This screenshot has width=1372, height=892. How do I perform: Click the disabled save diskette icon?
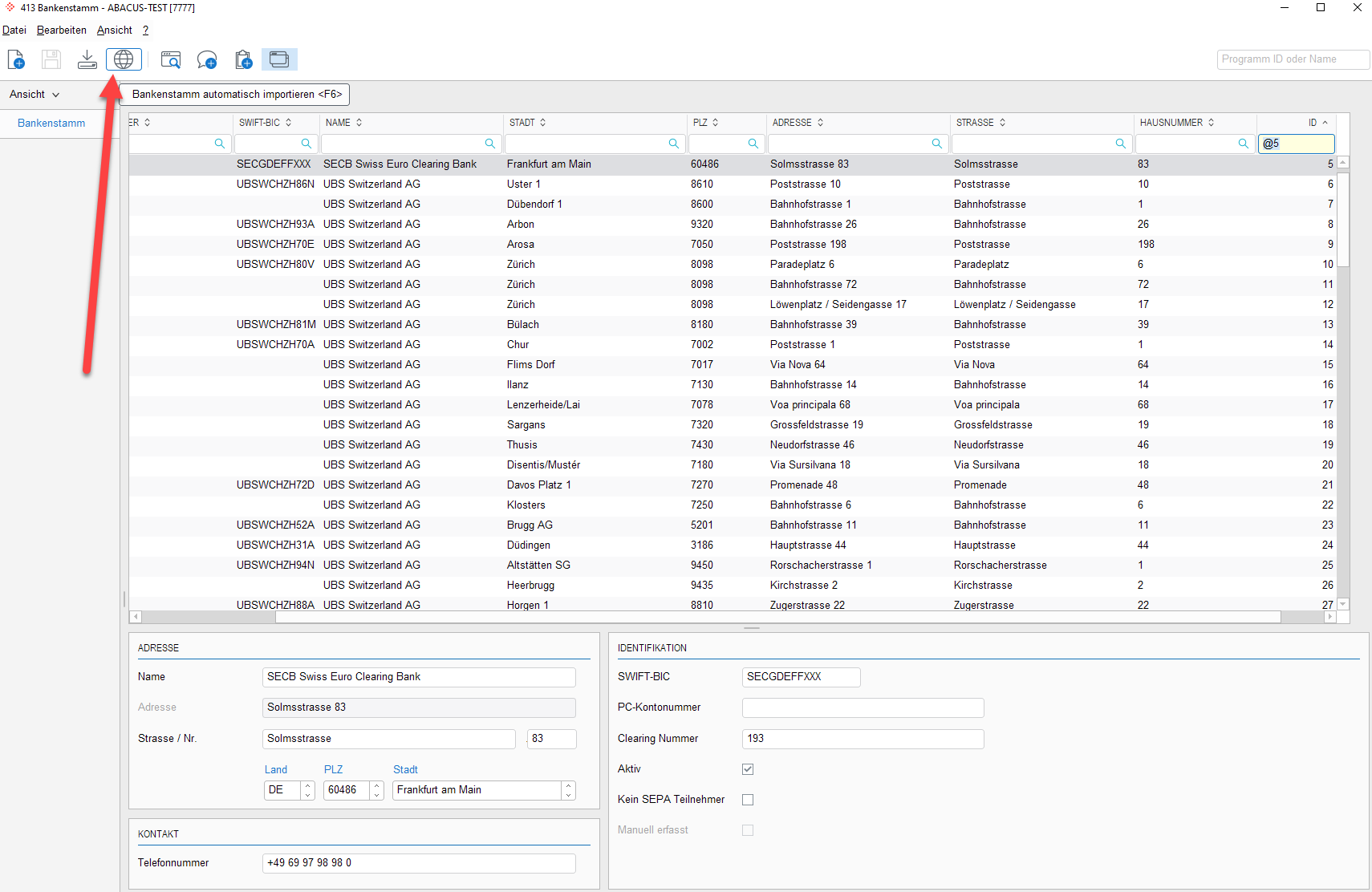[x=51, y=59]
